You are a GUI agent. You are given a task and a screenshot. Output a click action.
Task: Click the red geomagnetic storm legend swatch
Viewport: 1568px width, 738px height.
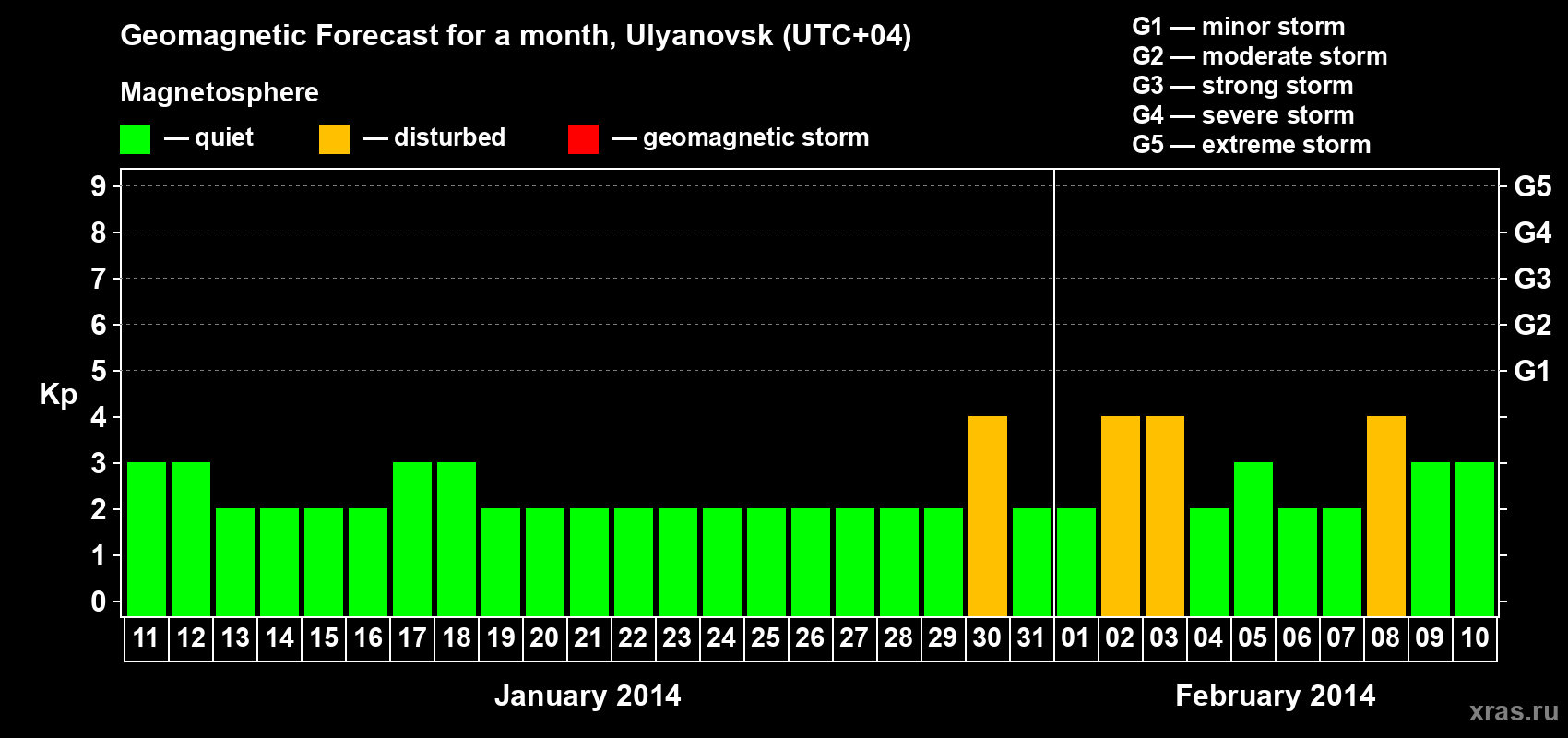pyautogui.click(x=583, y=139)
